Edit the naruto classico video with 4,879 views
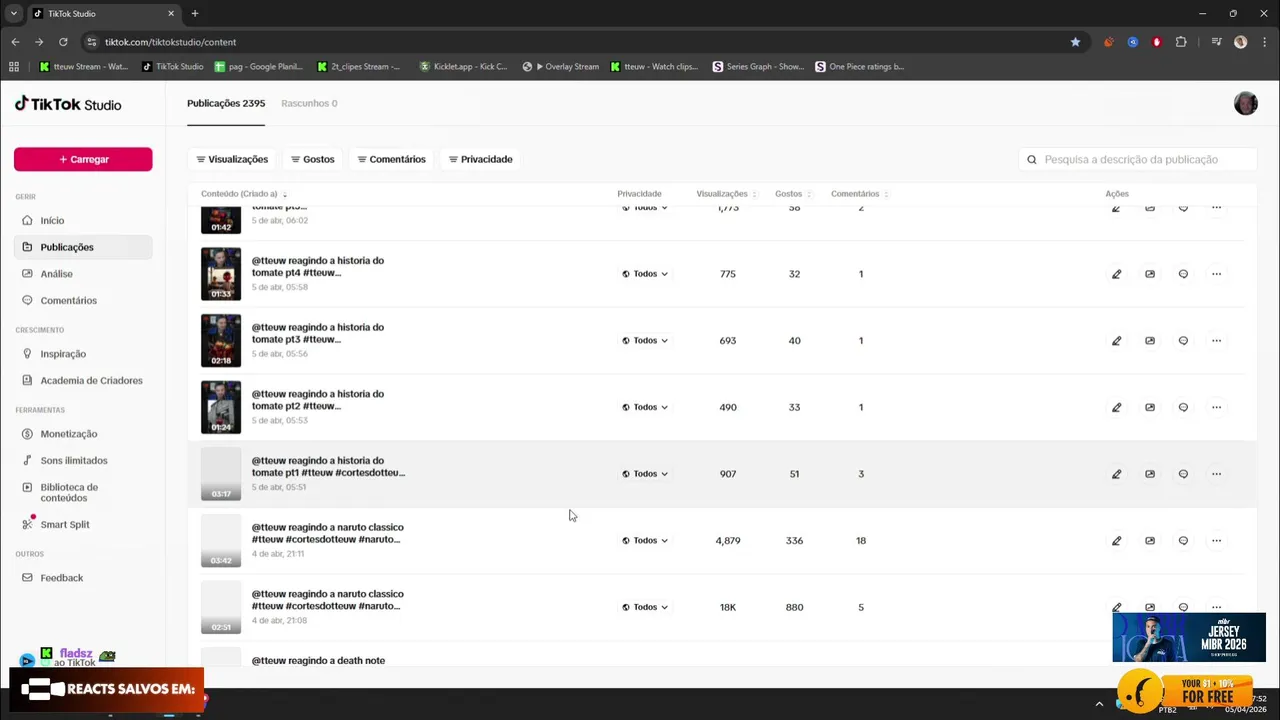1280x720 pixels. pyautogui.click(x=1116, y=541)
